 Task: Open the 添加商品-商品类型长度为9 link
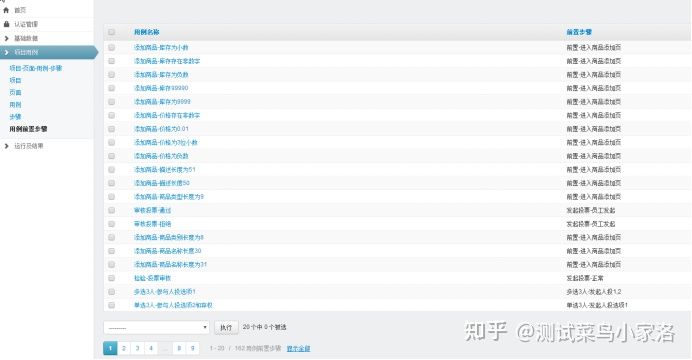point(169,197)
